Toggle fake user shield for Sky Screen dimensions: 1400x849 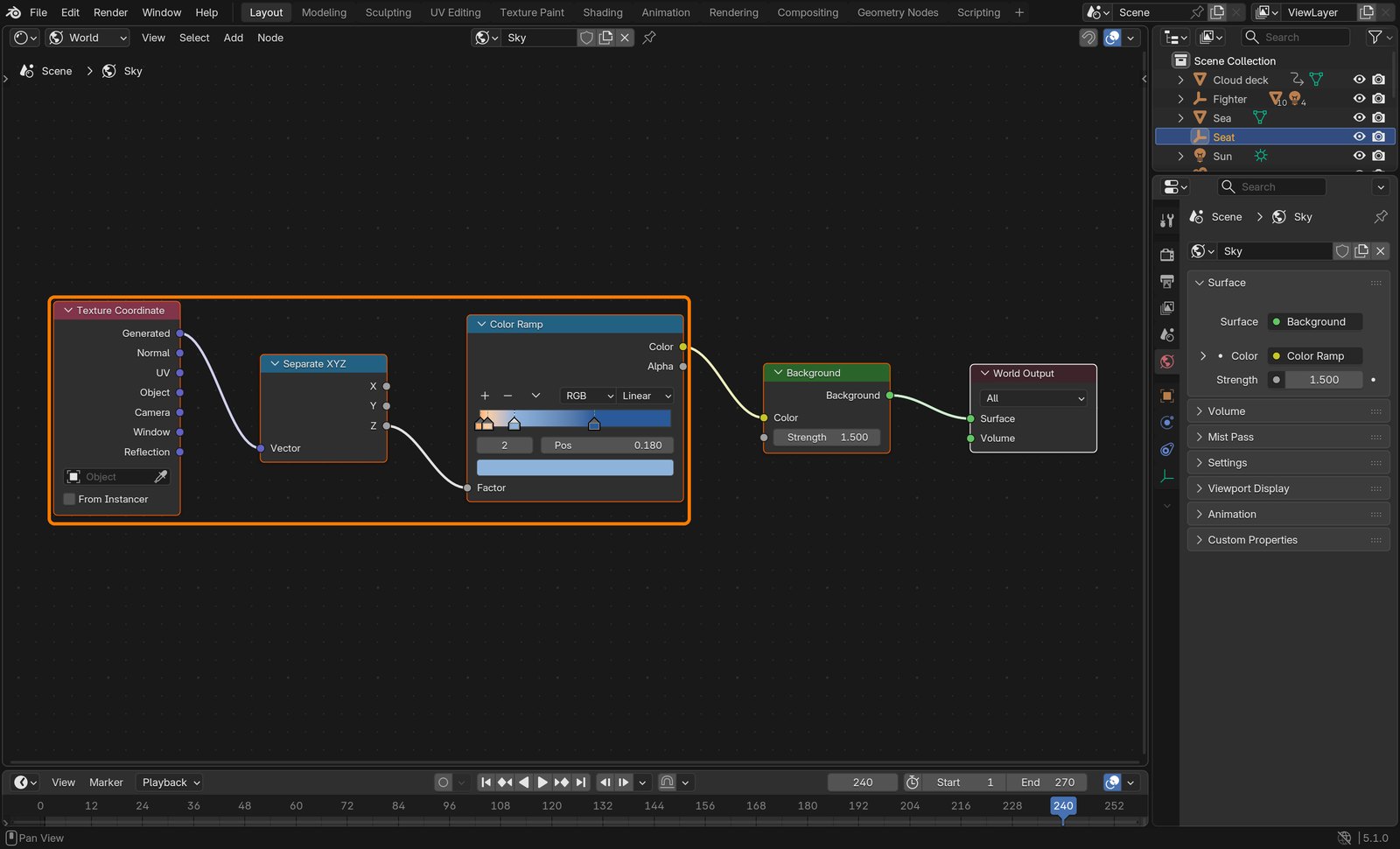tap(586, 38)
